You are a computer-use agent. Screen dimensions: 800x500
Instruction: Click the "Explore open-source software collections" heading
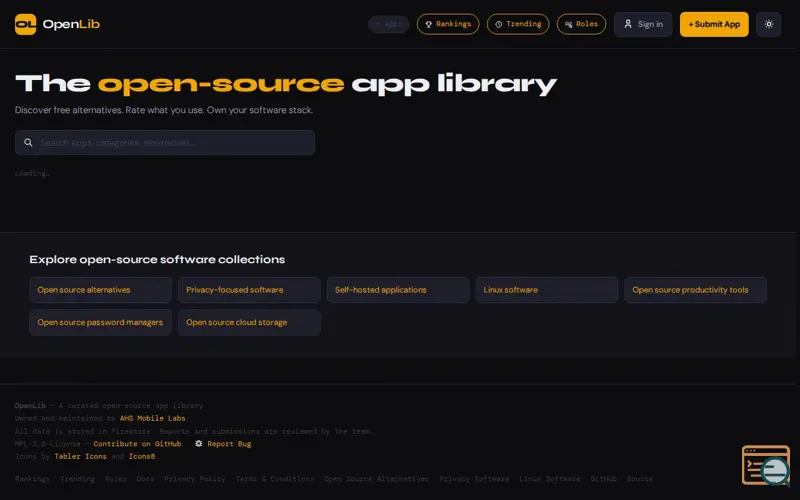(x=157, y=259)
